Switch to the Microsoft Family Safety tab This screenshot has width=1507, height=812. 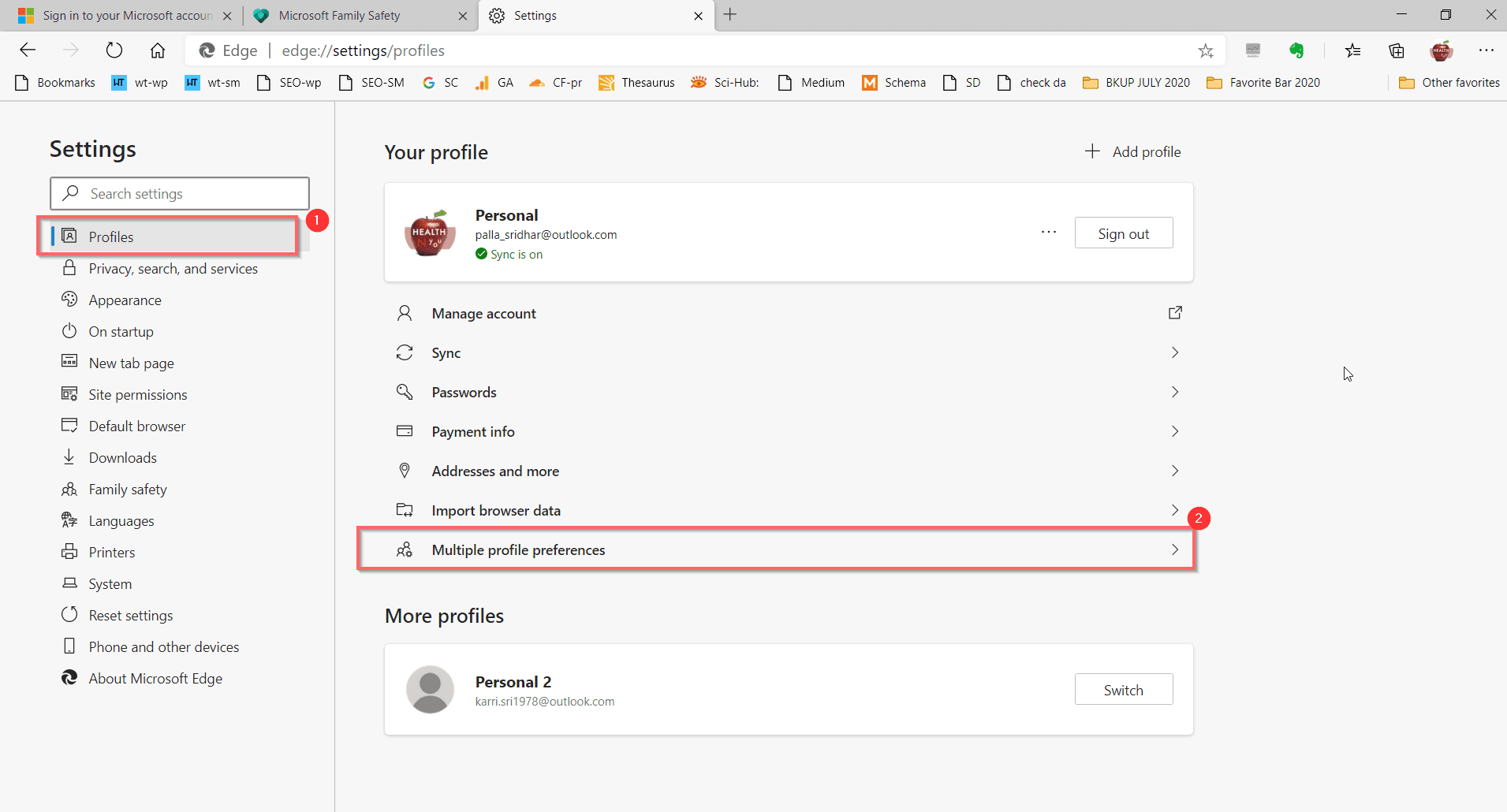[347, 15]
